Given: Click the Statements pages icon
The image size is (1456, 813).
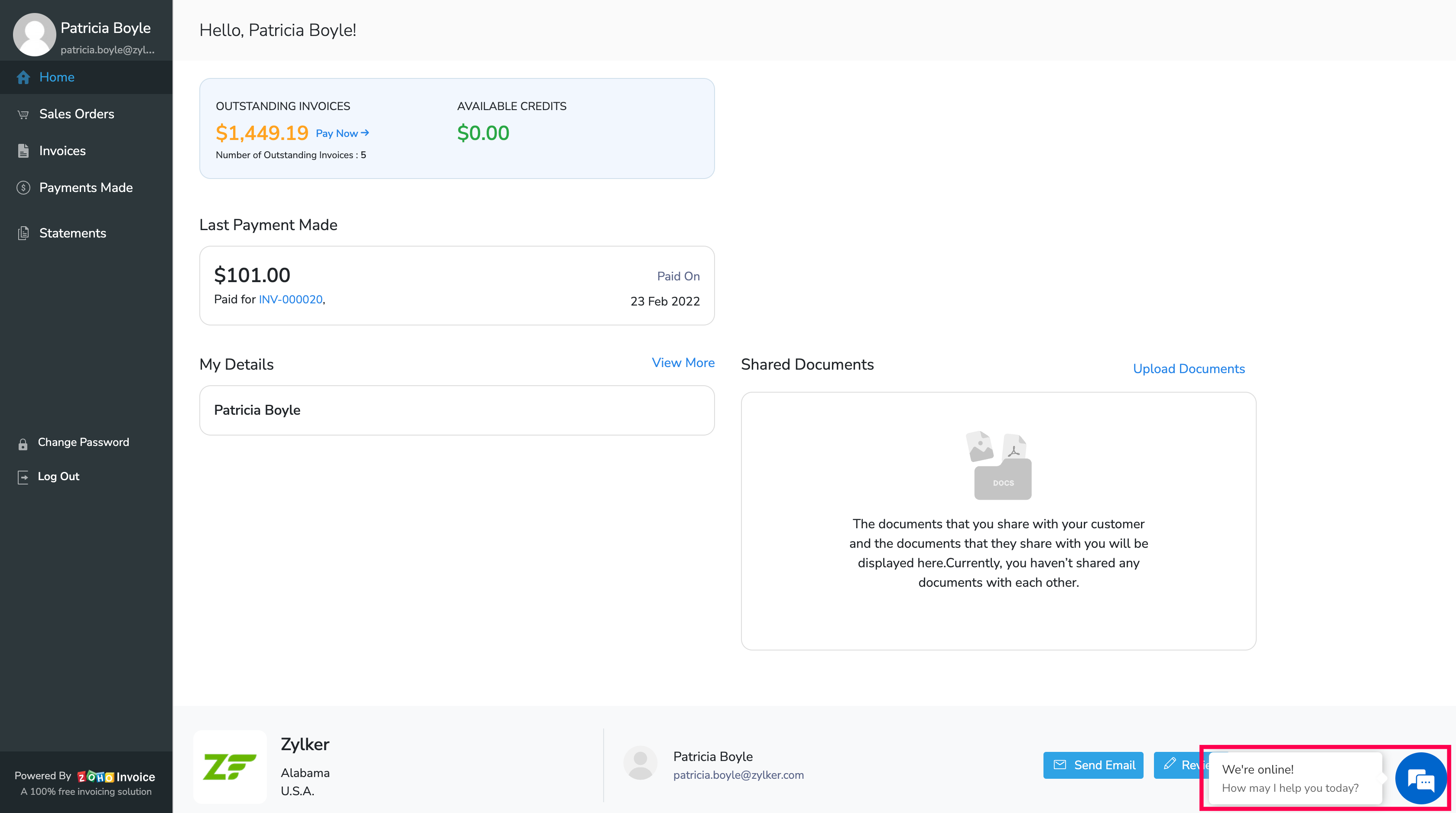Looking at the screenshot, I should click(x=23, y=233).
